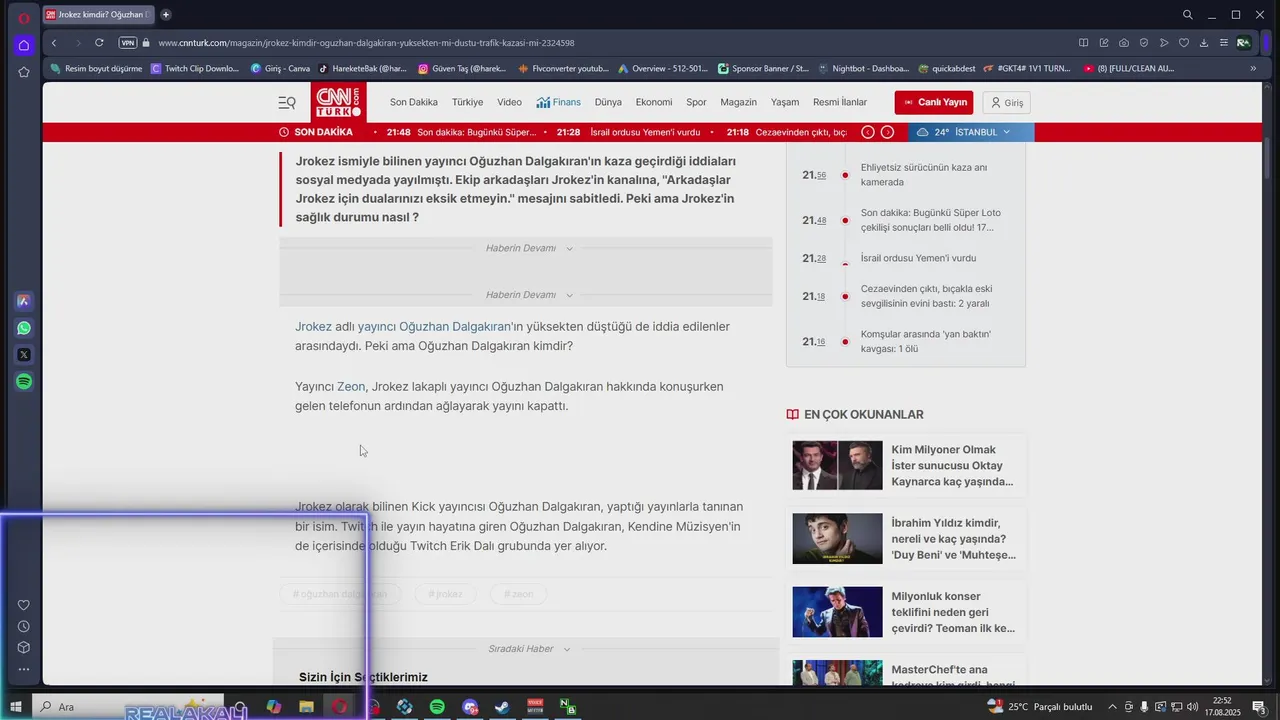Open Twitch Clip Downloader bookmark
The width and height of the screenshot is (1280, 720).
[195, 68]
